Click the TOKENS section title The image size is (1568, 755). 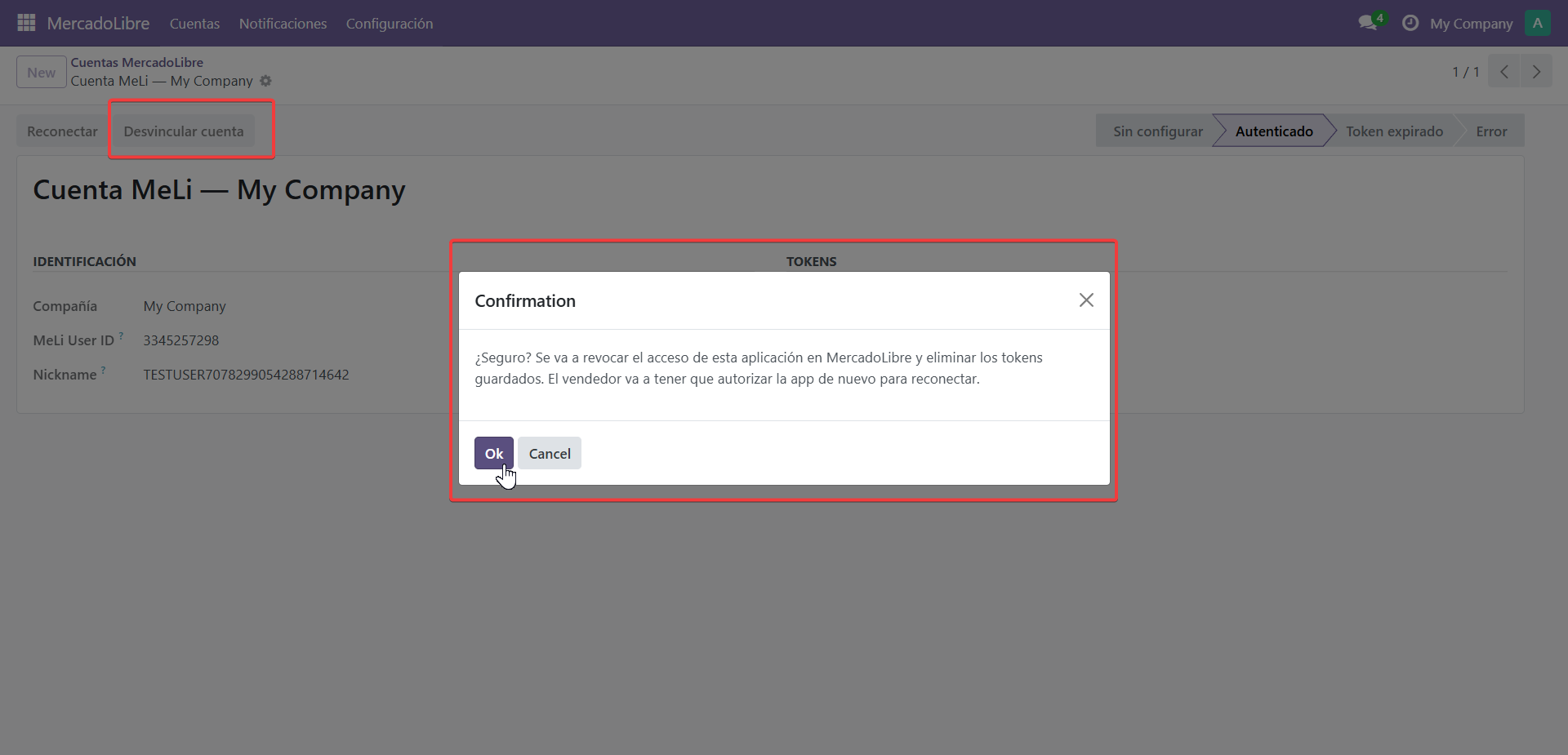click(x=811, y=261)
